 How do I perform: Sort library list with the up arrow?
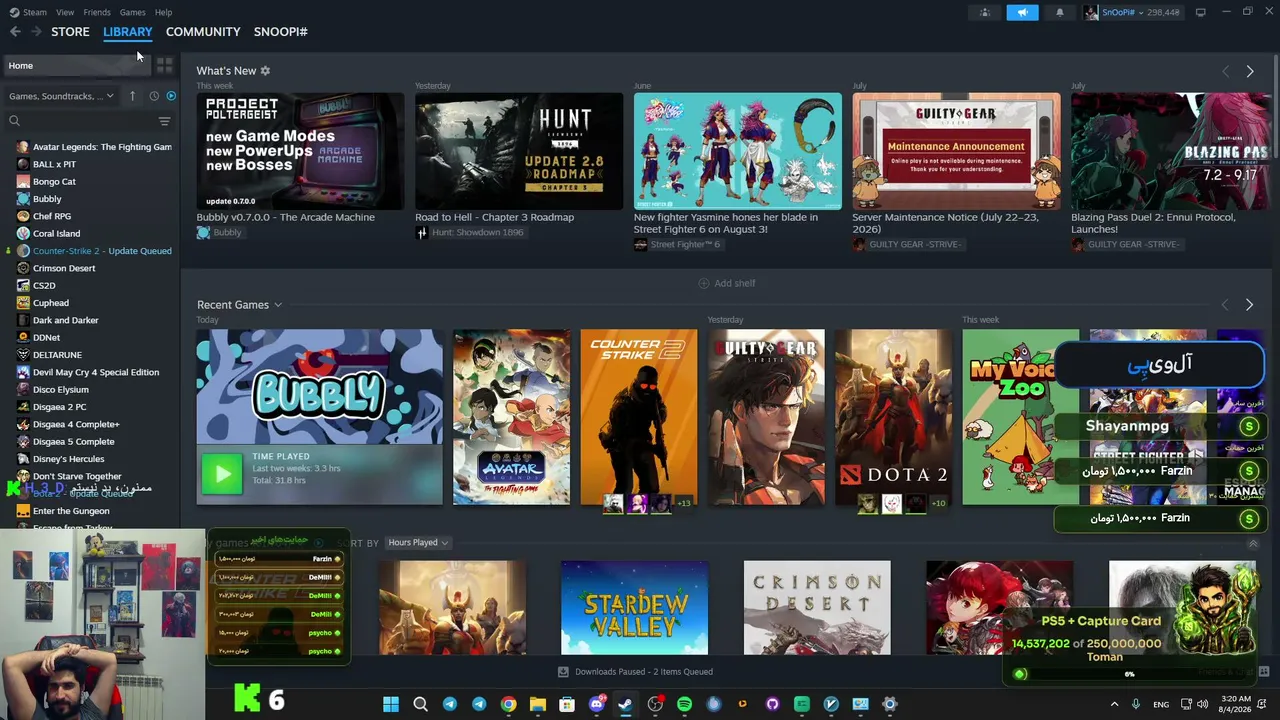132,96
